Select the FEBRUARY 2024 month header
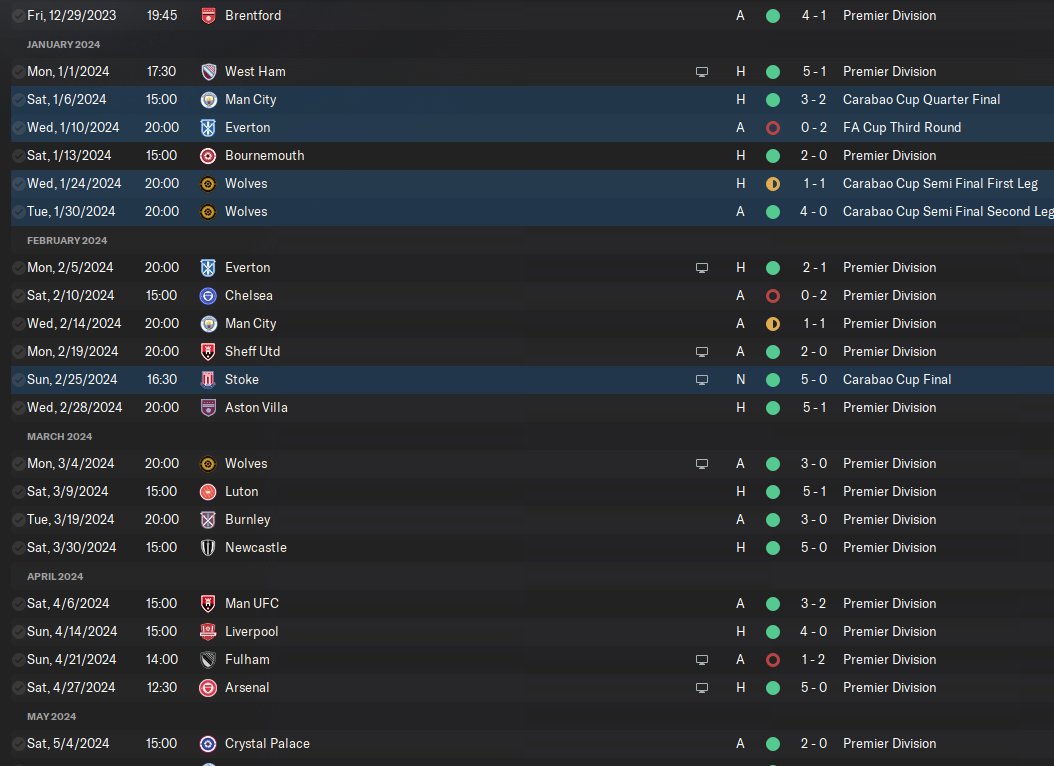 tap(67, 240)
